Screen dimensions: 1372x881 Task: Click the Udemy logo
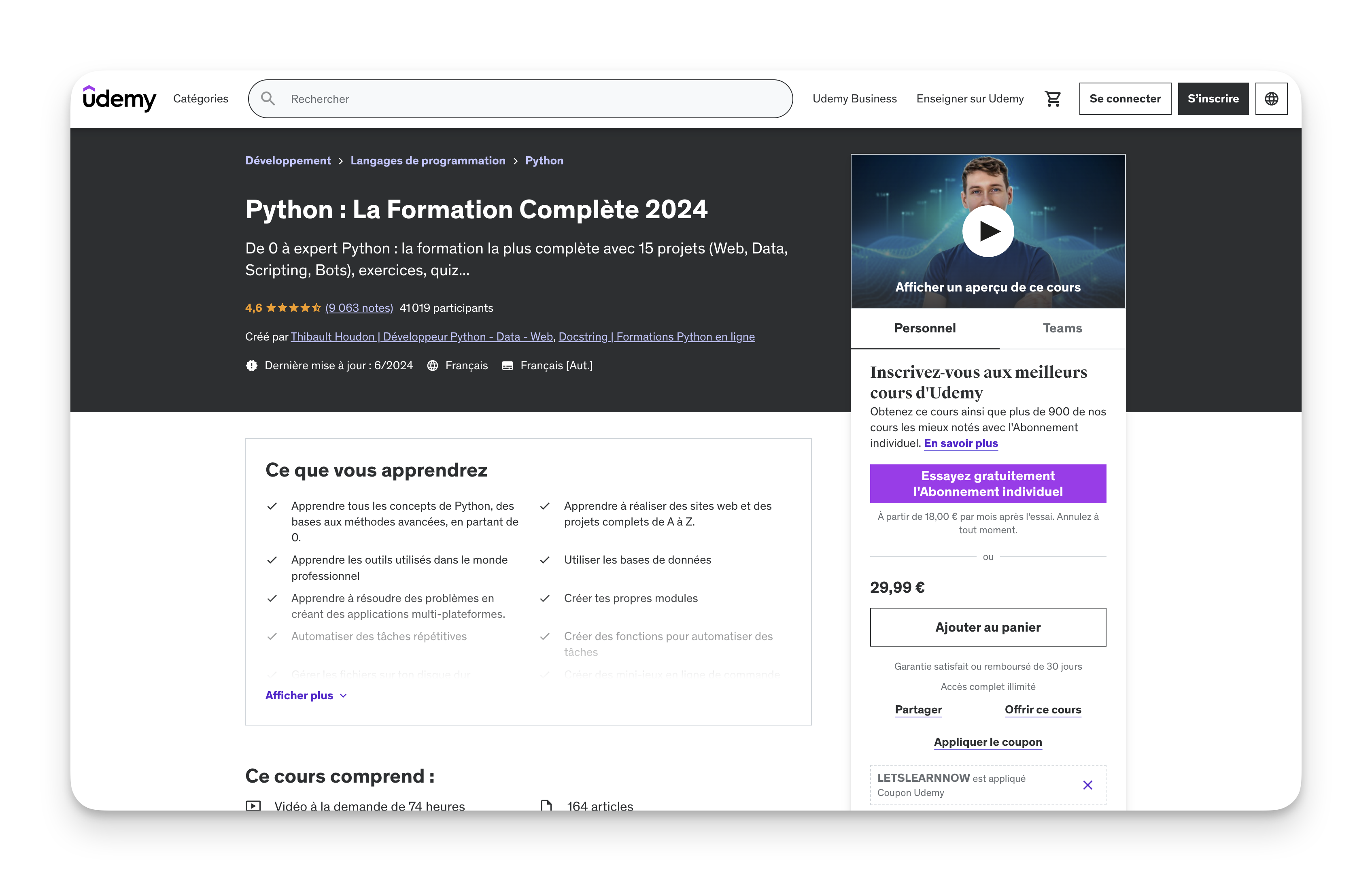[x=119, y=98]
